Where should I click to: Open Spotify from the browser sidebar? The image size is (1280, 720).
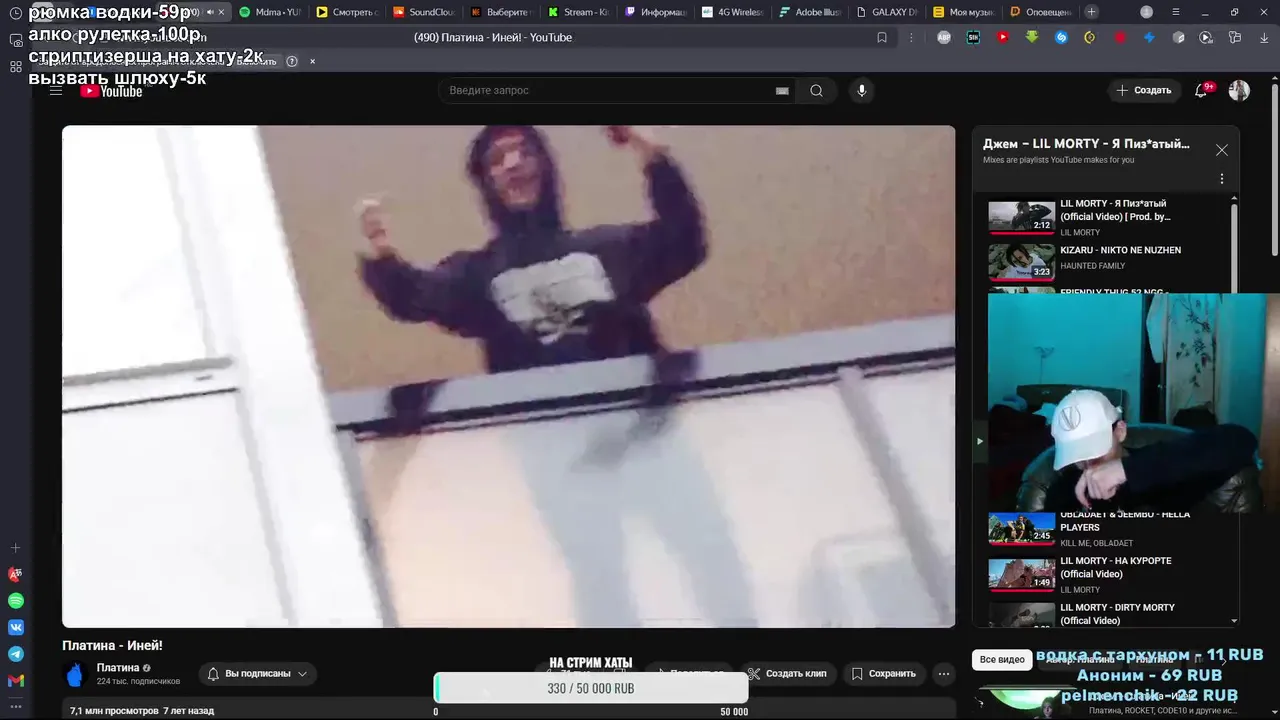[x=15, y=601]
